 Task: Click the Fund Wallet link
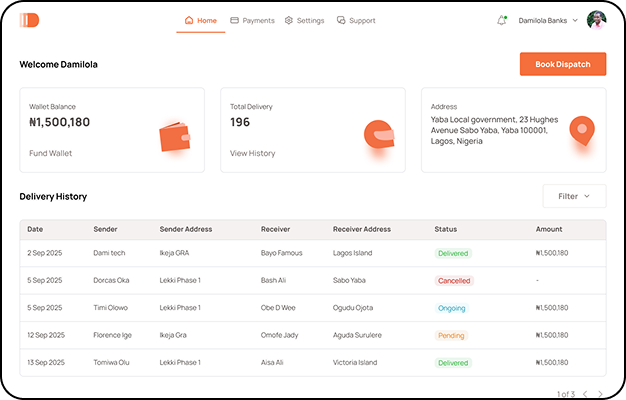pos(51,153)
